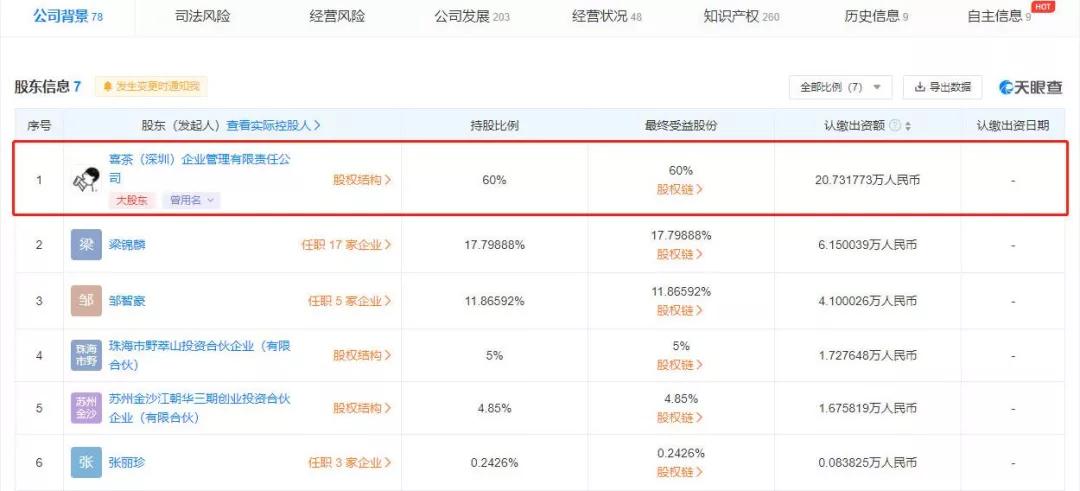Click the 导出数据 button
Screen dimensions: 1080x491
(943, 87)
